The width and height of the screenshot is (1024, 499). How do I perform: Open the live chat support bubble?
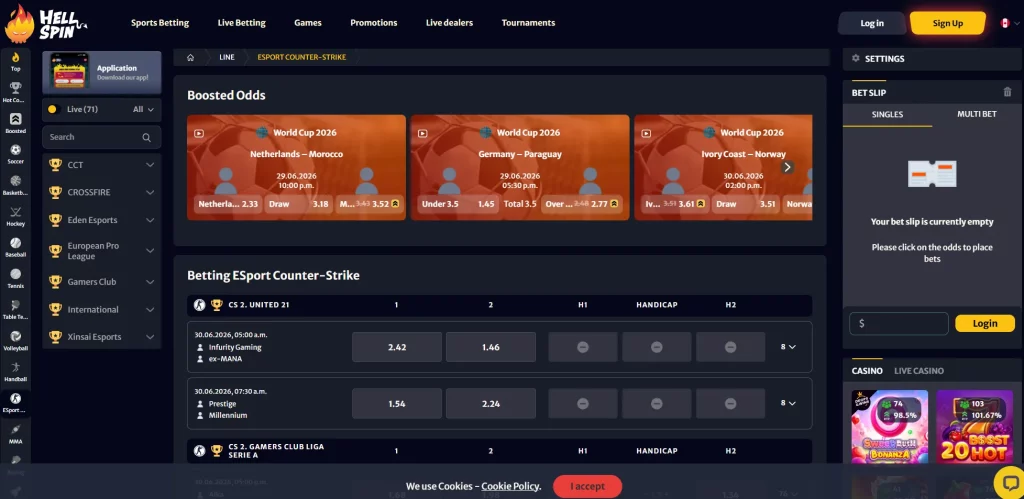pyautogui.click(x=1010, y=483)
